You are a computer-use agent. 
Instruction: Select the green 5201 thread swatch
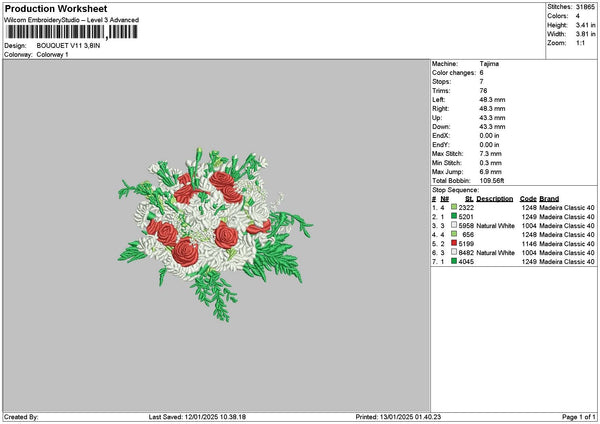click(455, 216)
